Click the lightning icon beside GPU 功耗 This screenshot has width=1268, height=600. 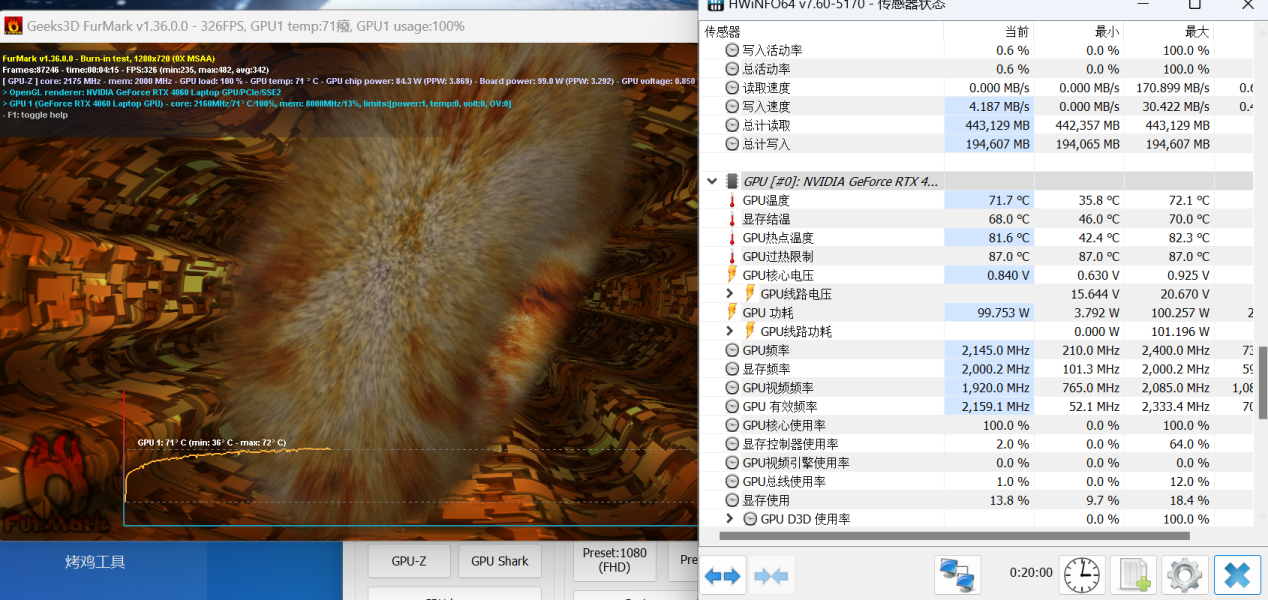[732, 313]
